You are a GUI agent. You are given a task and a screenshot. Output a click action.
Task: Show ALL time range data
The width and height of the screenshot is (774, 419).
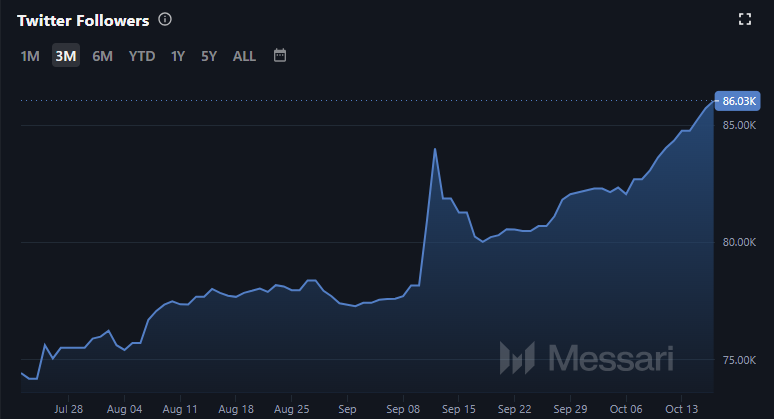point(244,56)
